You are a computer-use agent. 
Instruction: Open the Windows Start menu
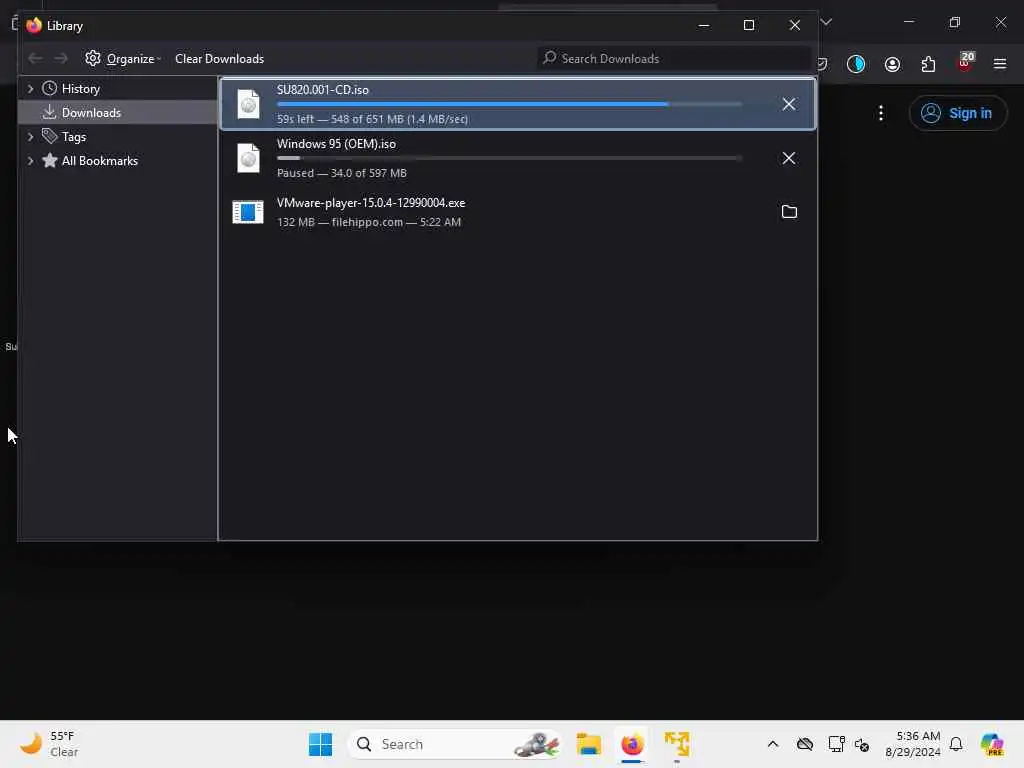[x=320, y=744]
